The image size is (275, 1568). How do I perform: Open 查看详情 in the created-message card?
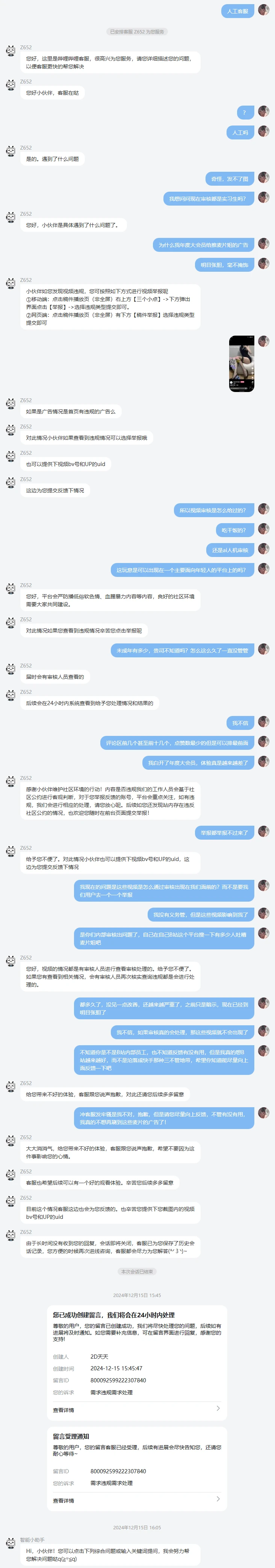63,1411
